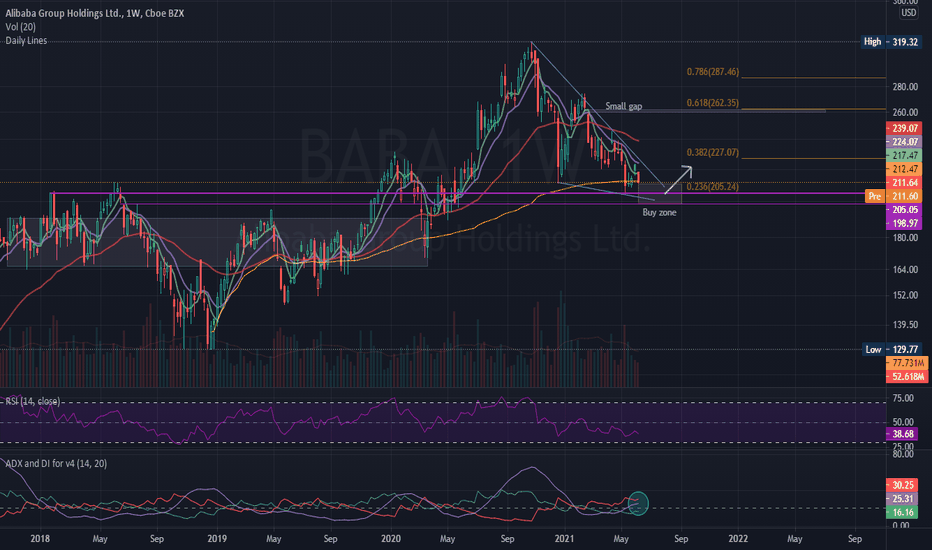The height and width of the screenshot is (550, 932).
Task: Click the 152.00 price axis label
Action: tap(905, 295)
